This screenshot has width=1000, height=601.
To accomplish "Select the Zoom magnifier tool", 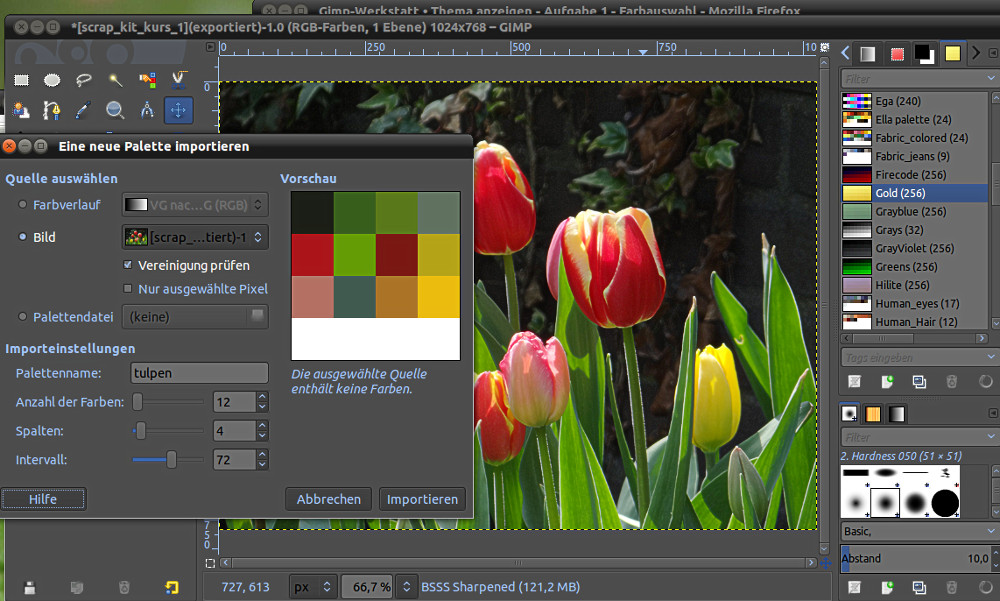I will click(116, 110).
